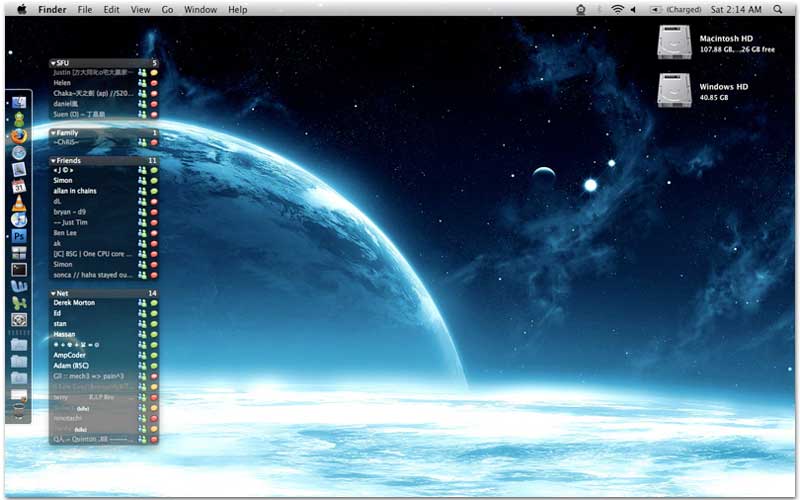Open the Preview app in the dock
This screenshot has height=500, width=800.
(x=19, y=169)
